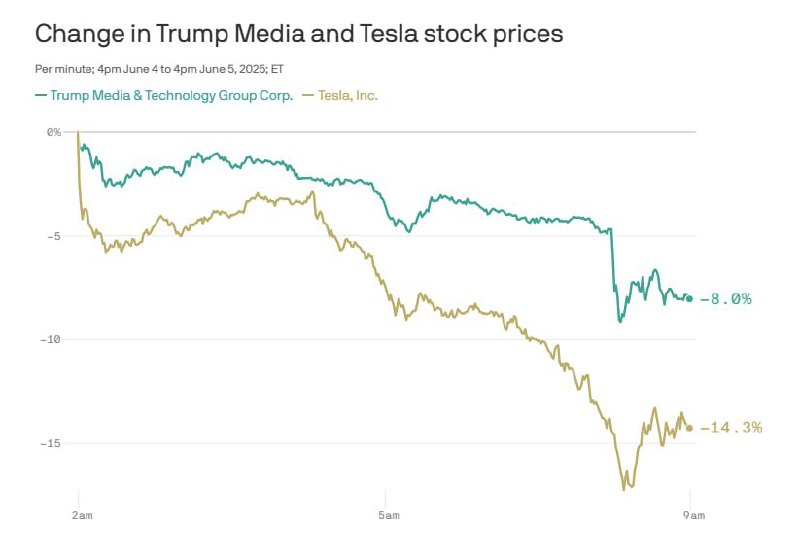The height and width of the screenshot is (553, 800).
Task: Click the Trump Media legend label
Action: 171,95
